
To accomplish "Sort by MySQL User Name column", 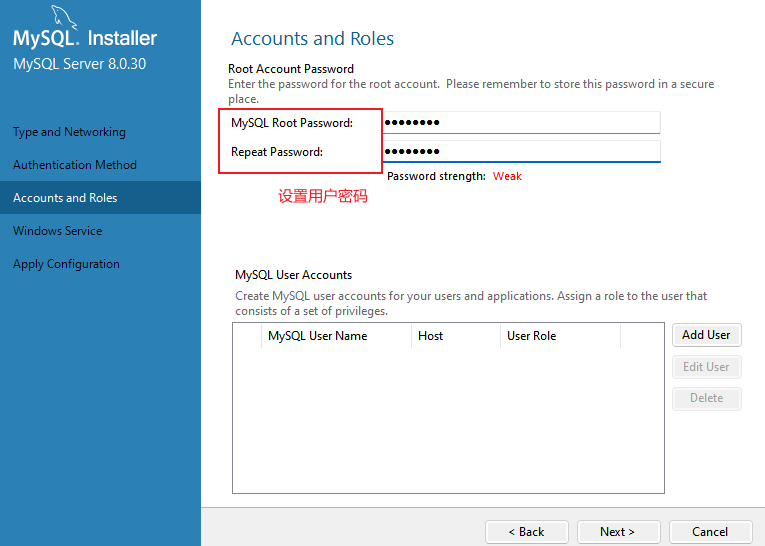I will pos(336,336).
